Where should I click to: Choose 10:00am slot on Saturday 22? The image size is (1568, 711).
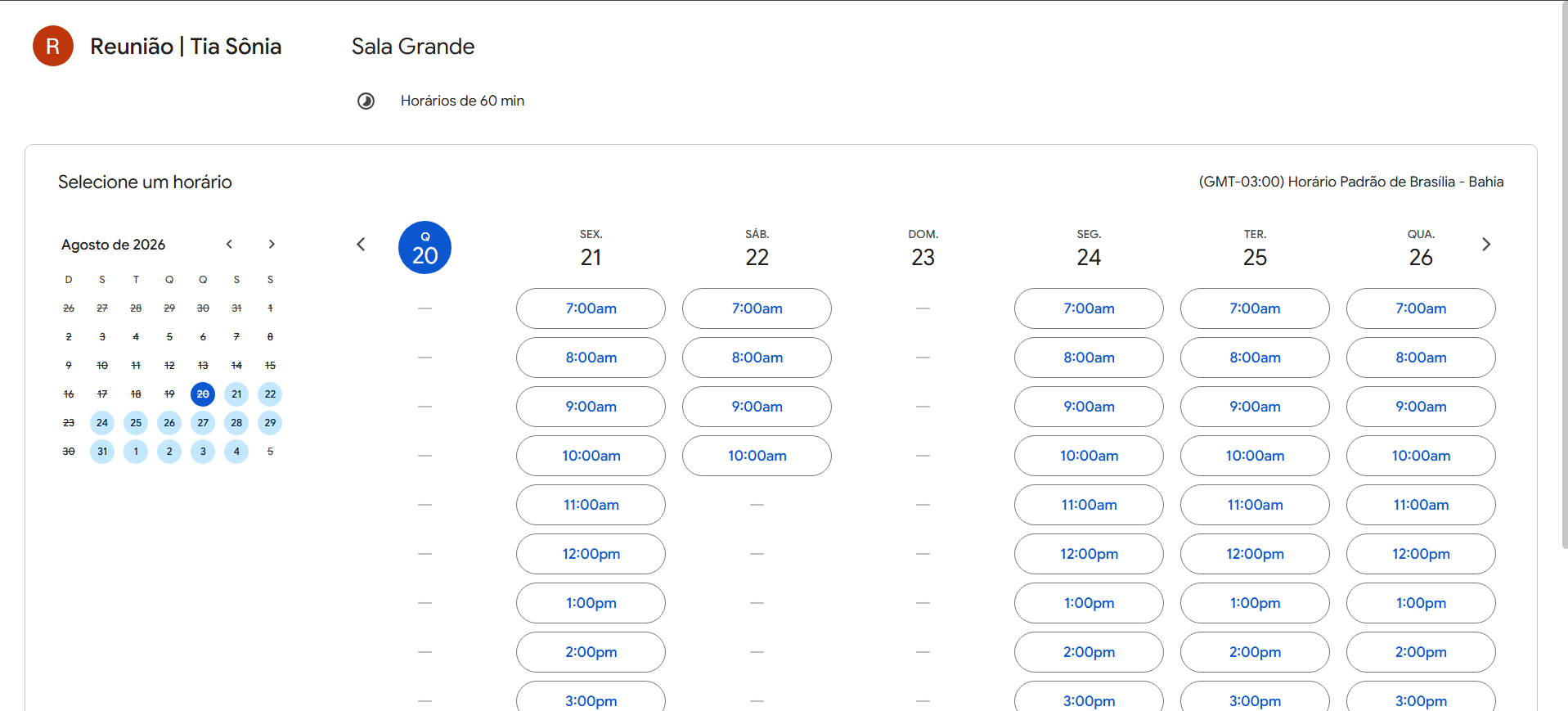click(757, 456)
